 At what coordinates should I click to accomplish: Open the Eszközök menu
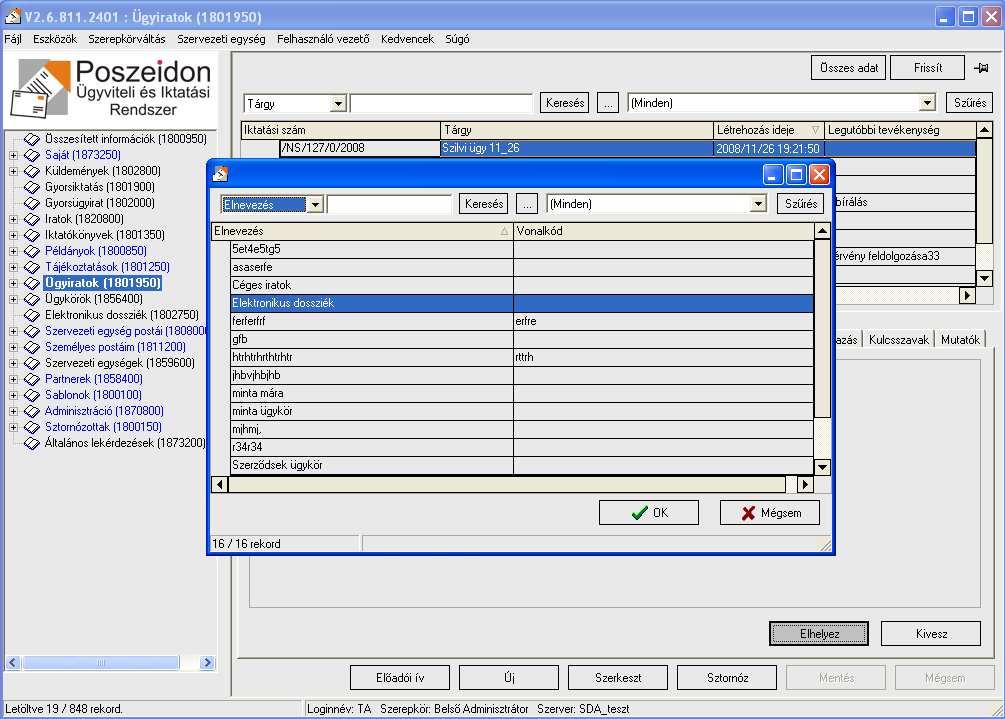(x=55, y=39)
